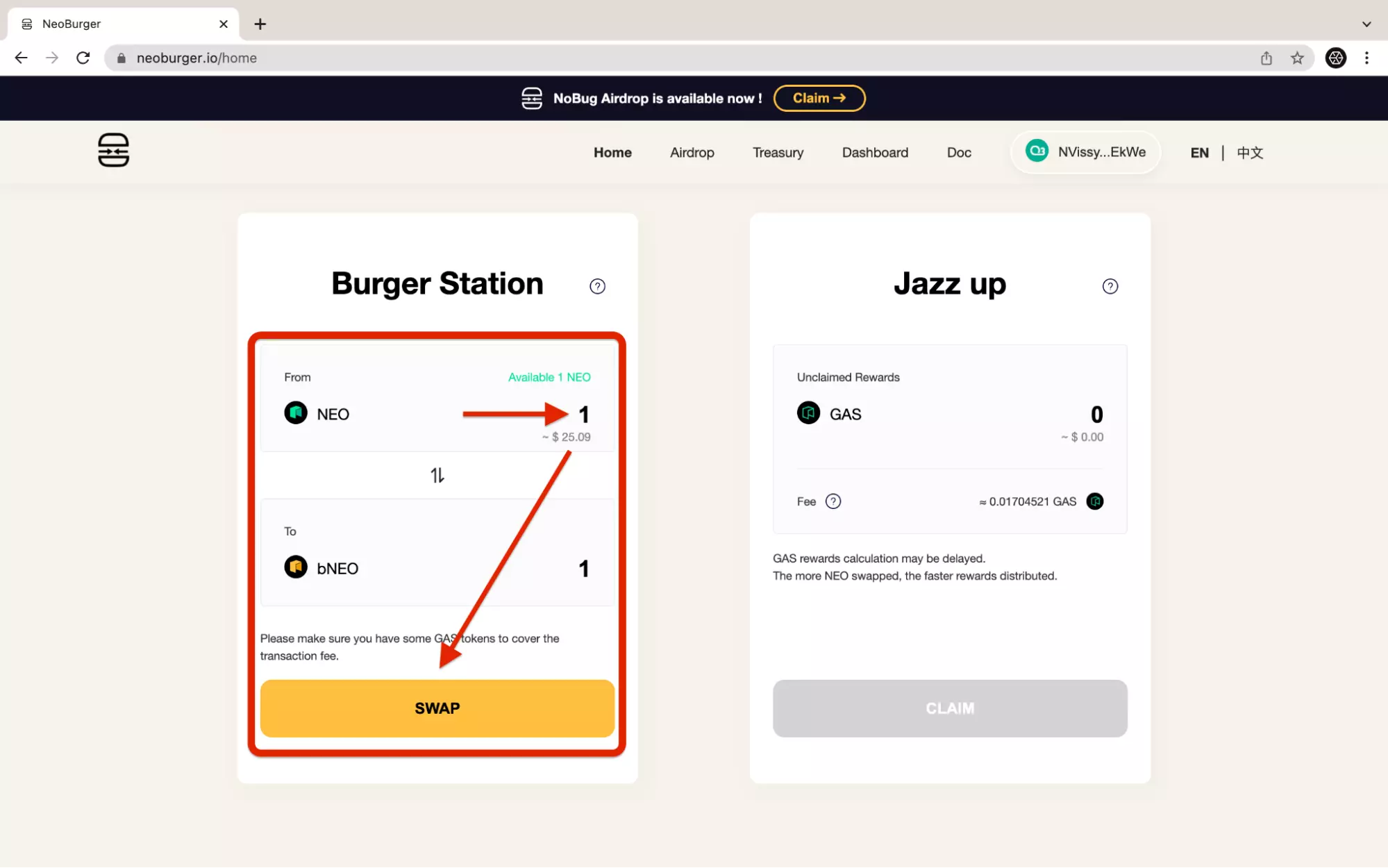Click the 'Burger Station' heading
The image size is (1388, 868).
(x=437, y=283)
